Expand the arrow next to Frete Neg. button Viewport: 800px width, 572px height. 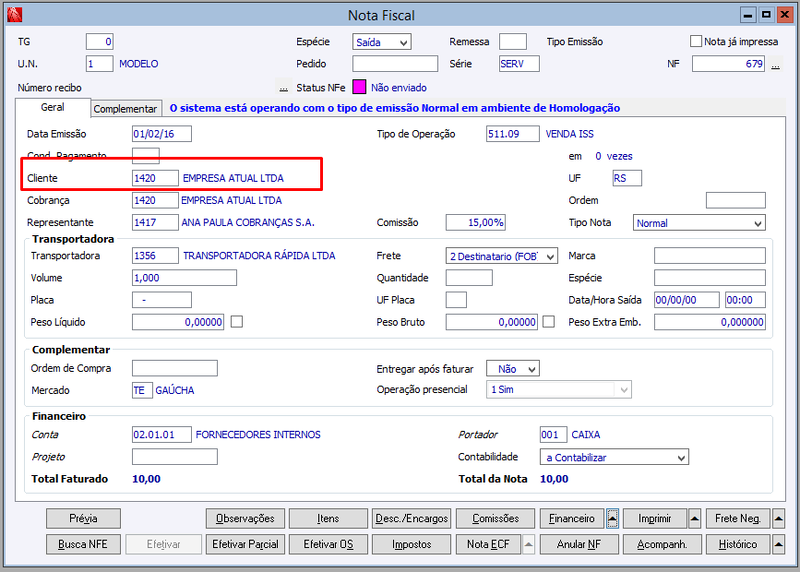pyautogui.click(x=778, y=518)
